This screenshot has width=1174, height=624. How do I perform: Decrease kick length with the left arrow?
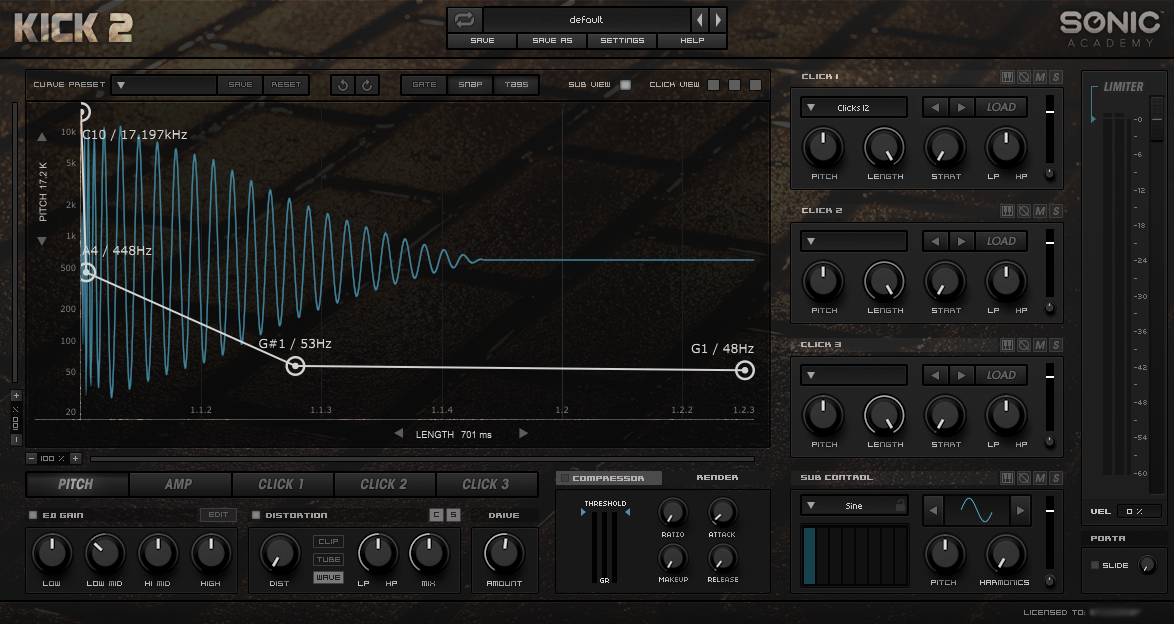coord(398,433)
